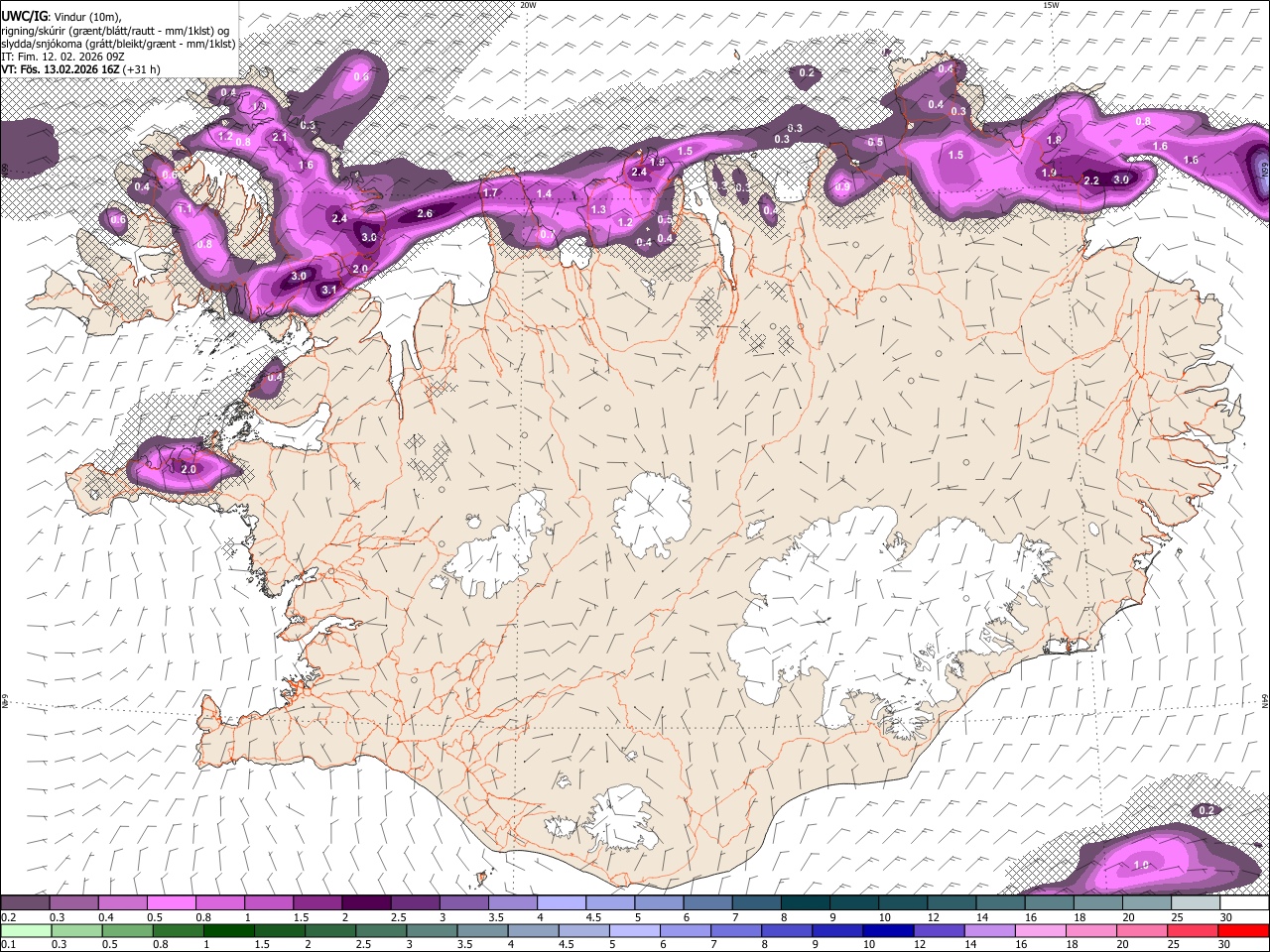Select the bright red 30 rain swatch
This screenshot has height=952, width=1270.
1242,930
